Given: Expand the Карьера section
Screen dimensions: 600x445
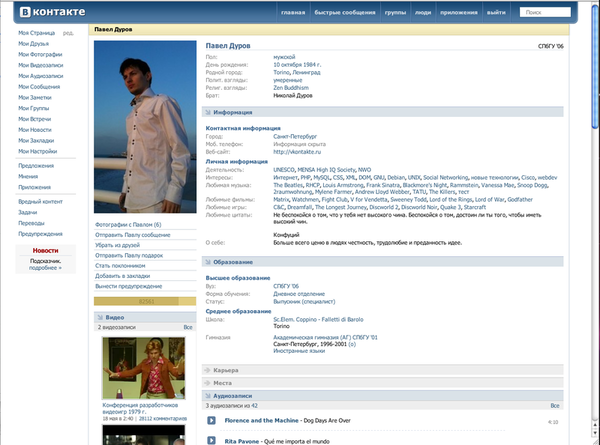Looking at the screenshot, I should pos(382,370).
